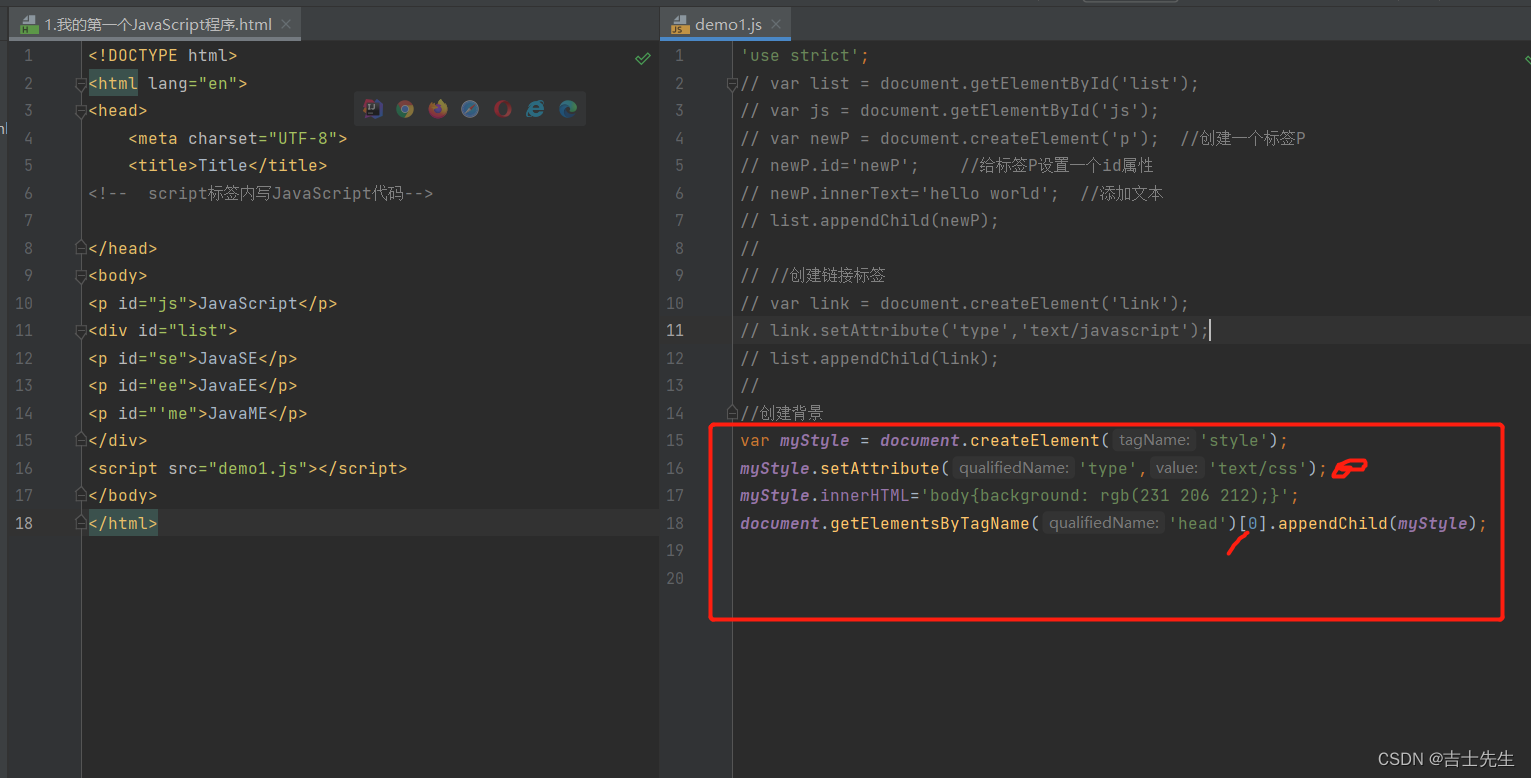Click the createElement('link') comment line

coord(964,304)
